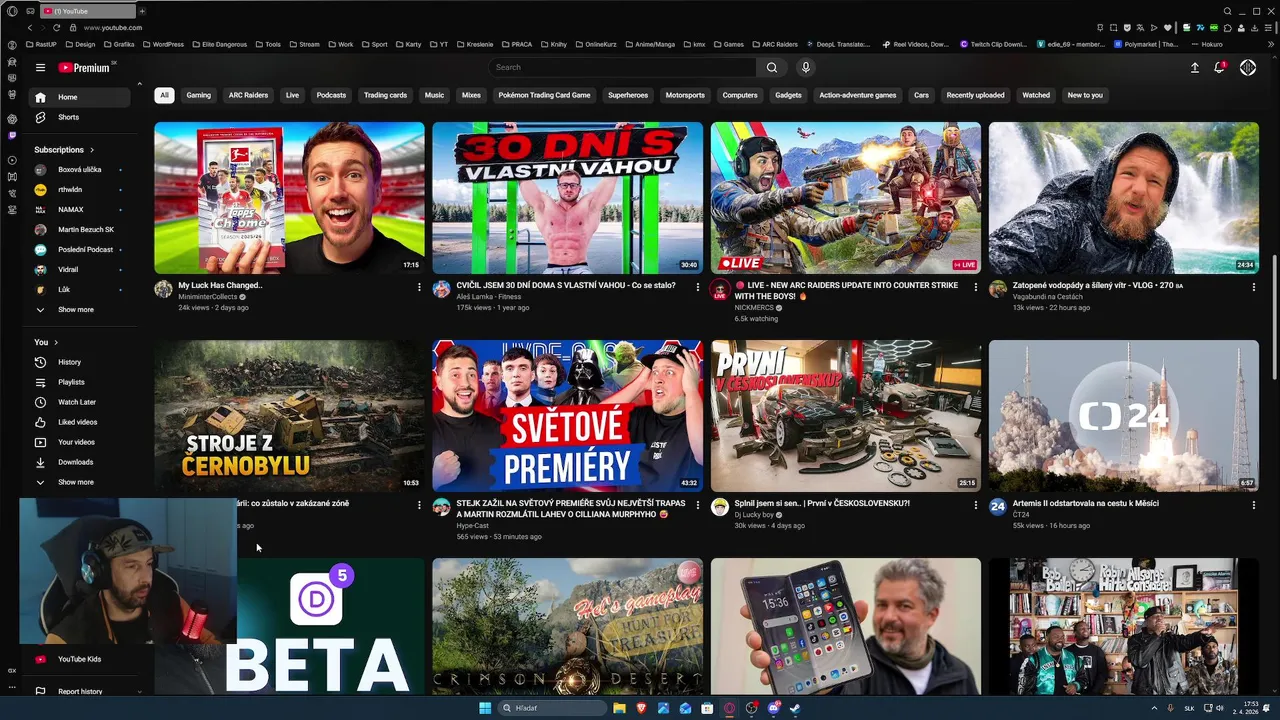1280x720 pixels.
Task: Open YouTube Kids in the sidebar
Action: 80,659
